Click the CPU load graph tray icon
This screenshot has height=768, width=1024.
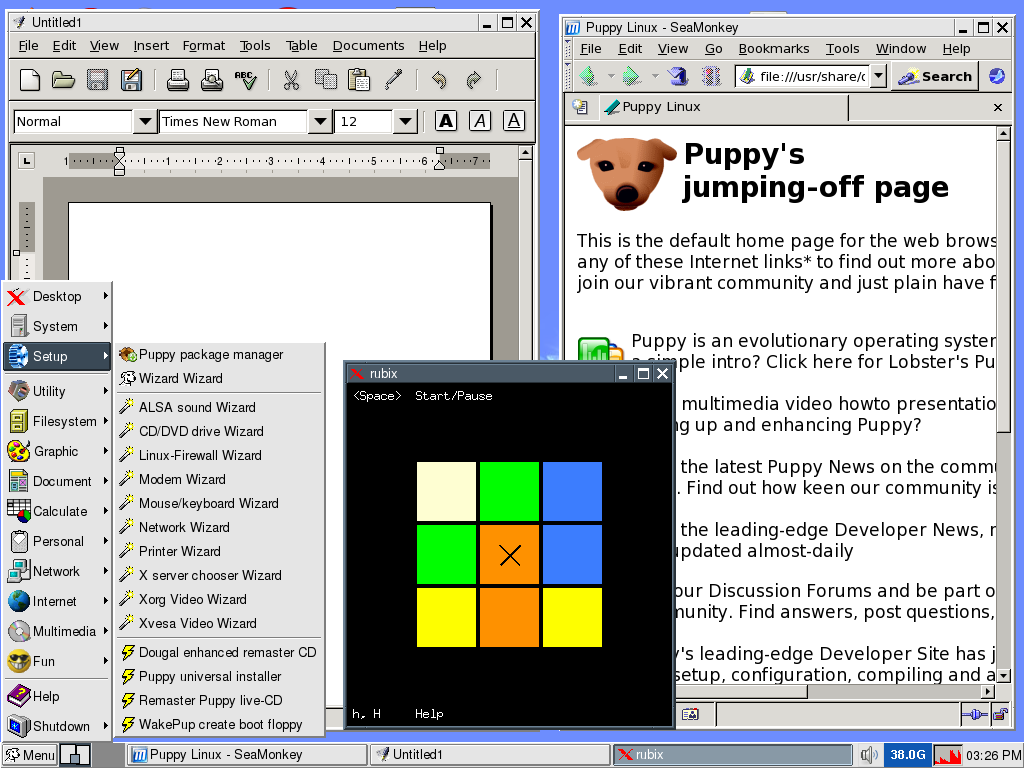948,756
